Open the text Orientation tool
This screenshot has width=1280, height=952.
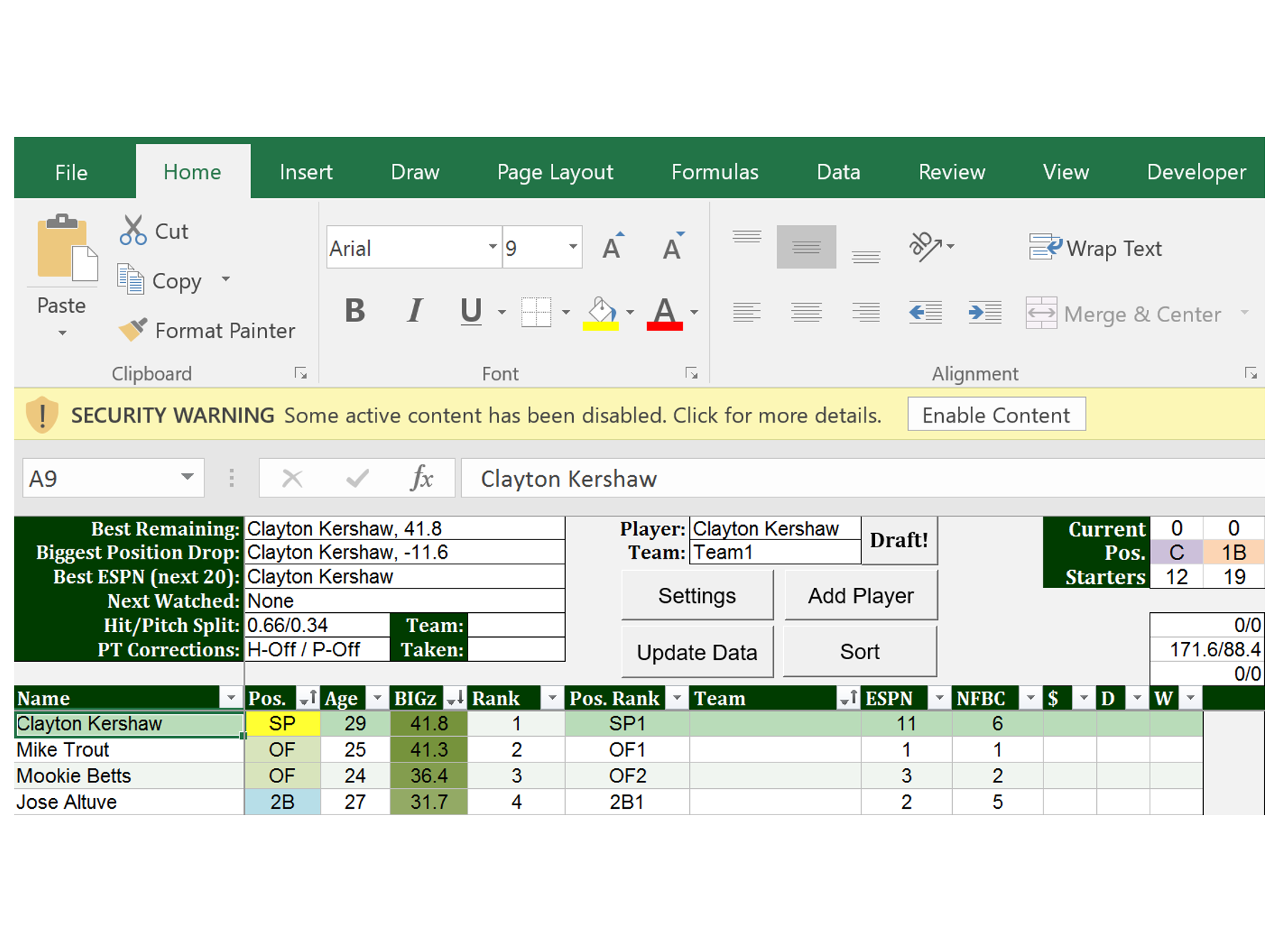tap(926, 247)
